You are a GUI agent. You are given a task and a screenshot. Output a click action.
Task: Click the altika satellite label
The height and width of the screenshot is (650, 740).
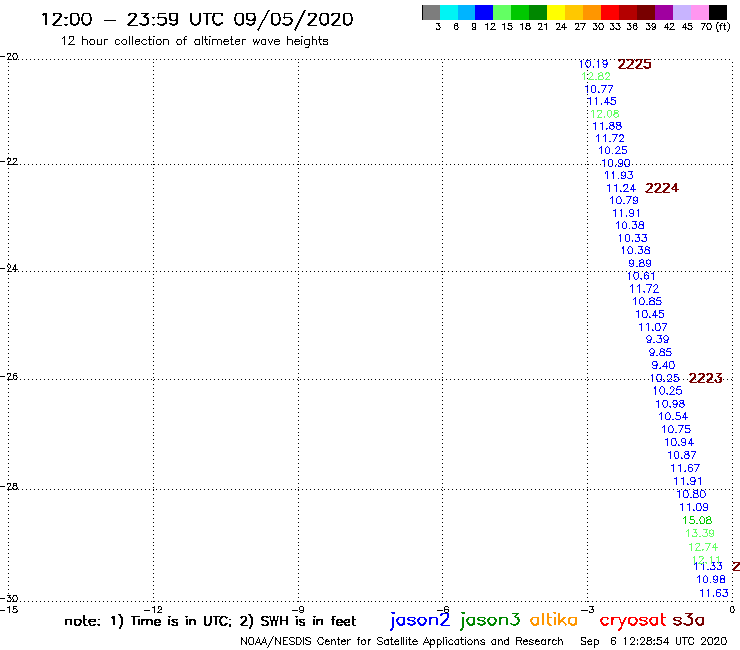[554, 620]
